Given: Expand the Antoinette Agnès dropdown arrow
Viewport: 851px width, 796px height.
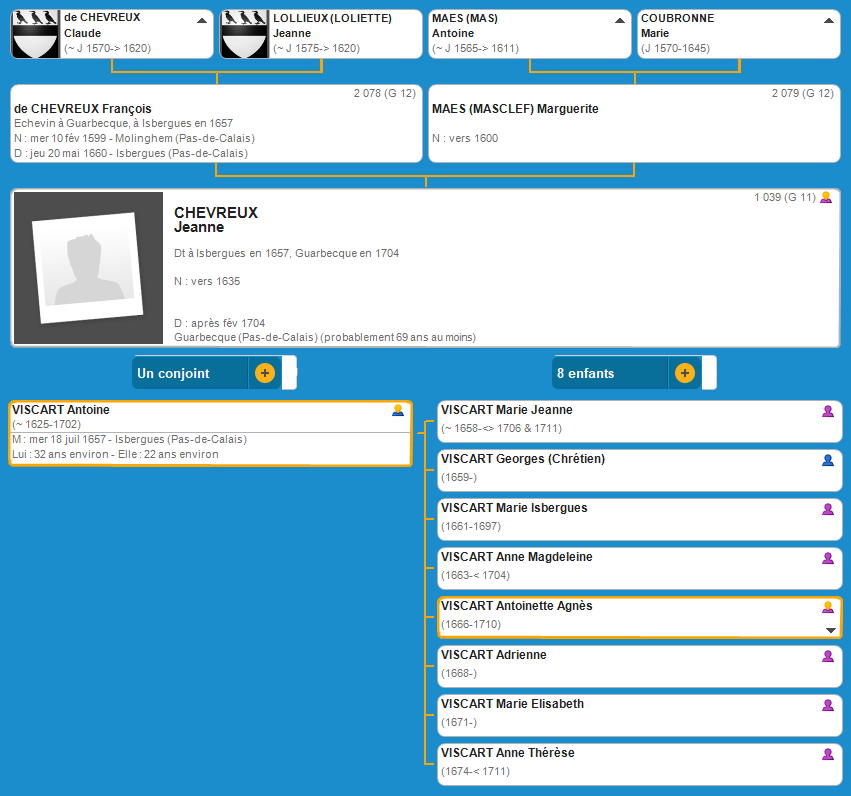Looking at the screenshot, I should click(830, 630).
